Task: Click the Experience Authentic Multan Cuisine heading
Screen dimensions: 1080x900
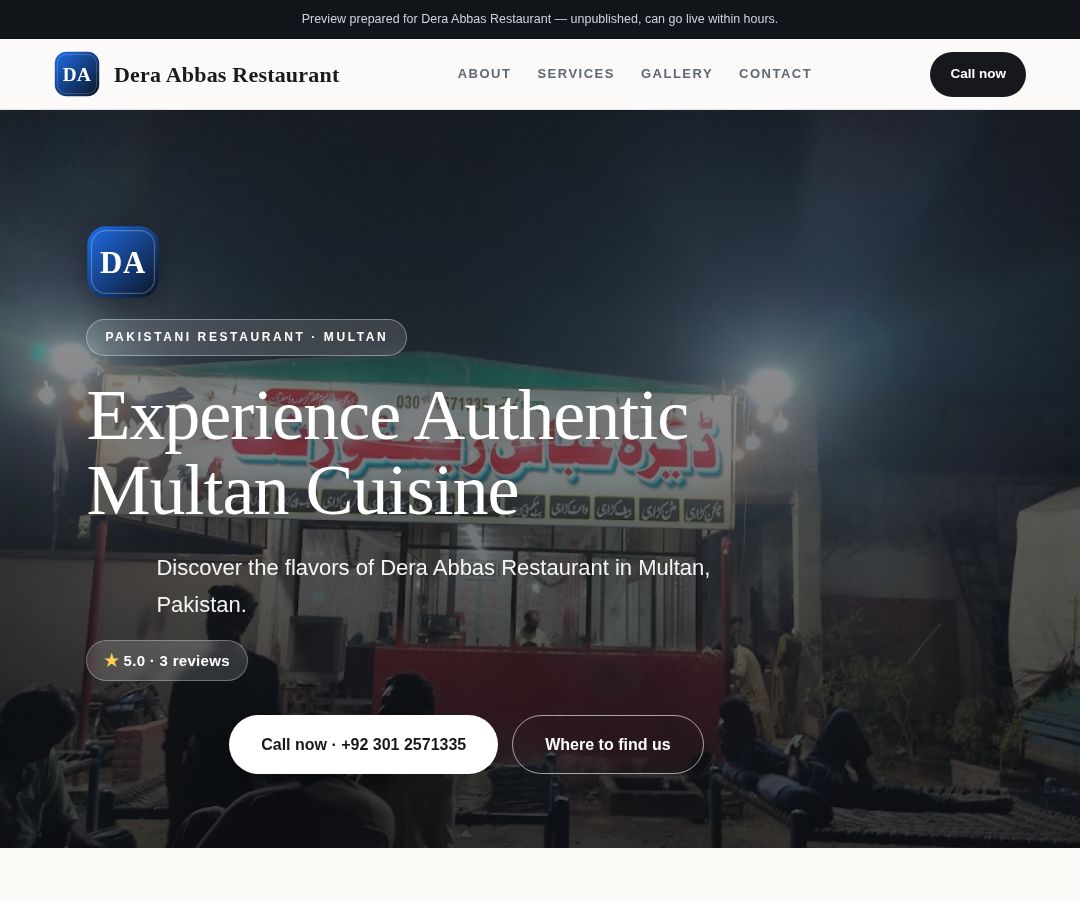Action: pos(388,453)
